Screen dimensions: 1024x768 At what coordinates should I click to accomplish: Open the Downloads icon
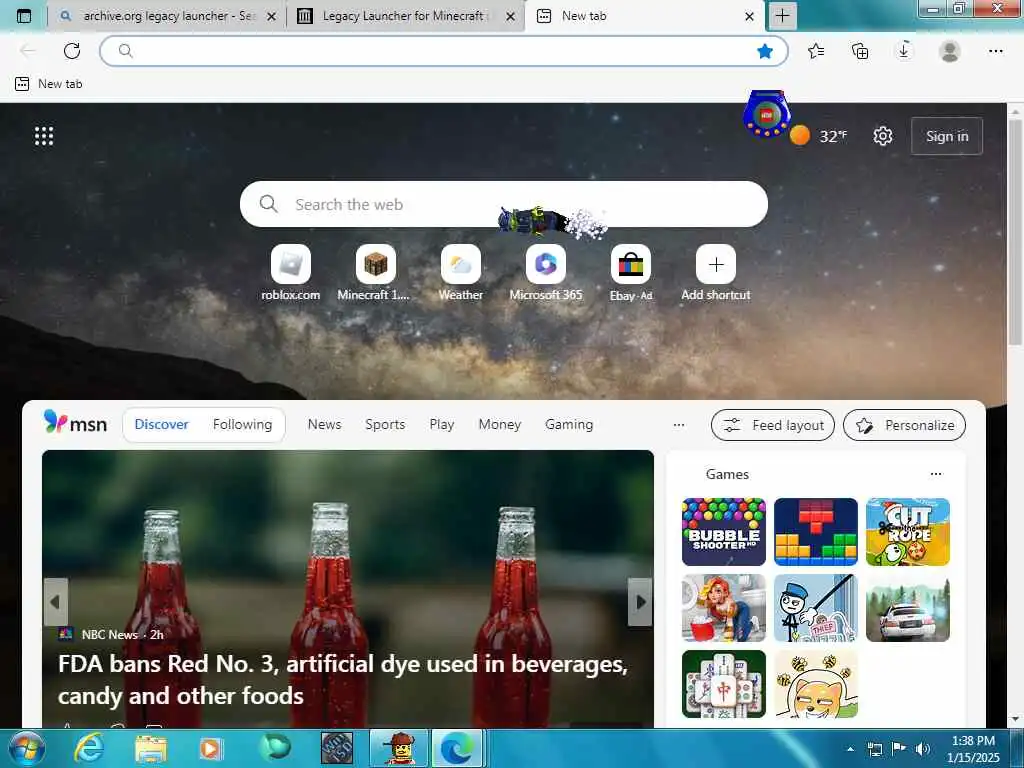tap(904, 51)
